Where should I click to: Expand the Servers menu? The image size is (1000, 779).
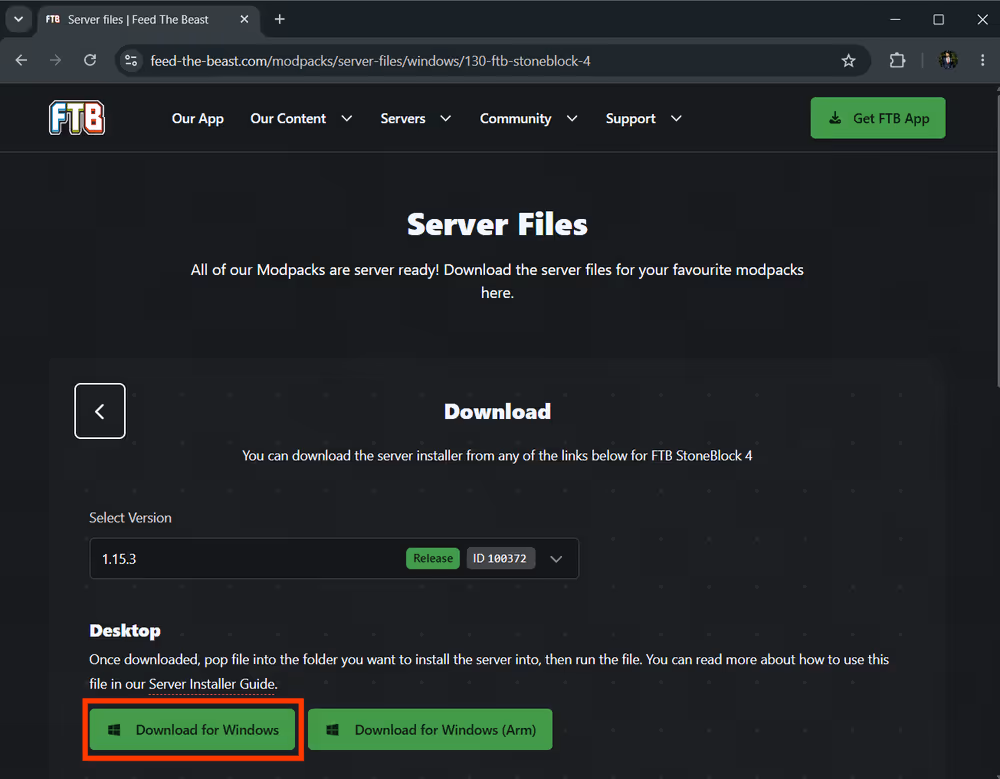click(x=416, y=119)
